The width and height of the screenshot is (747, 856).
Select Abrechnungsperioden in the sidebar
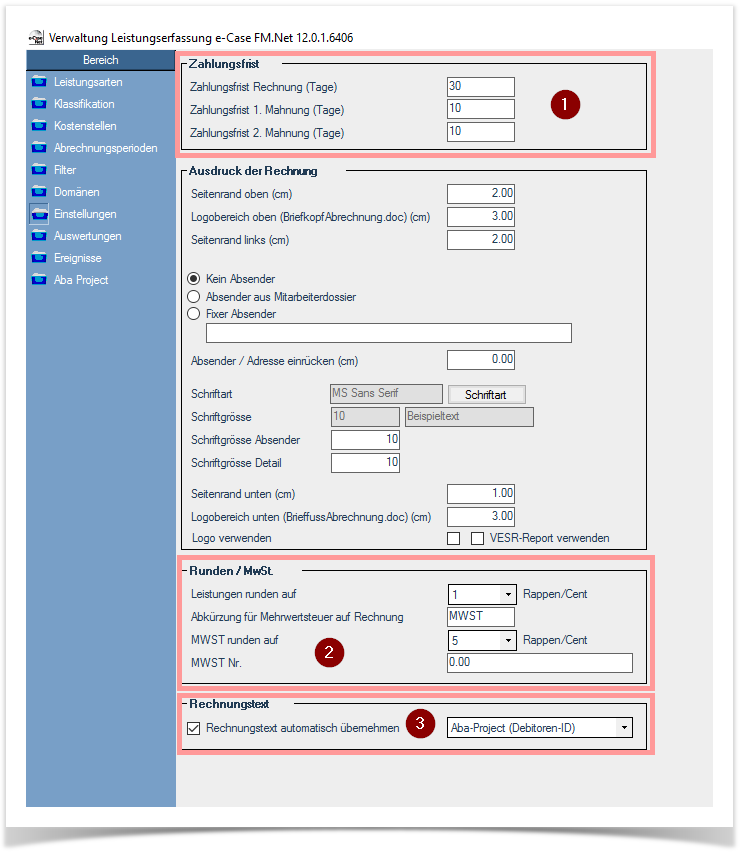105,148
